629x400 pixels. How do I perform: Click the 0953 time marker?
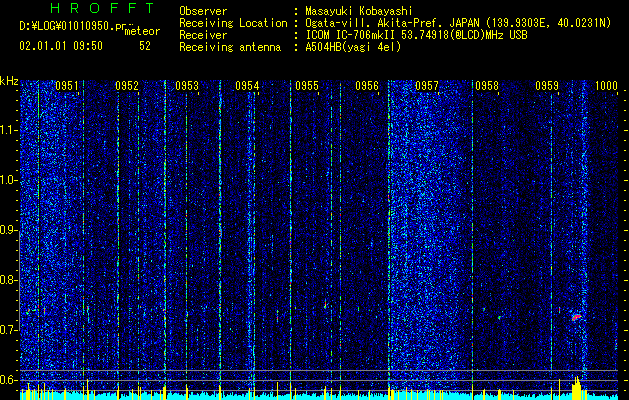point(187,86)
